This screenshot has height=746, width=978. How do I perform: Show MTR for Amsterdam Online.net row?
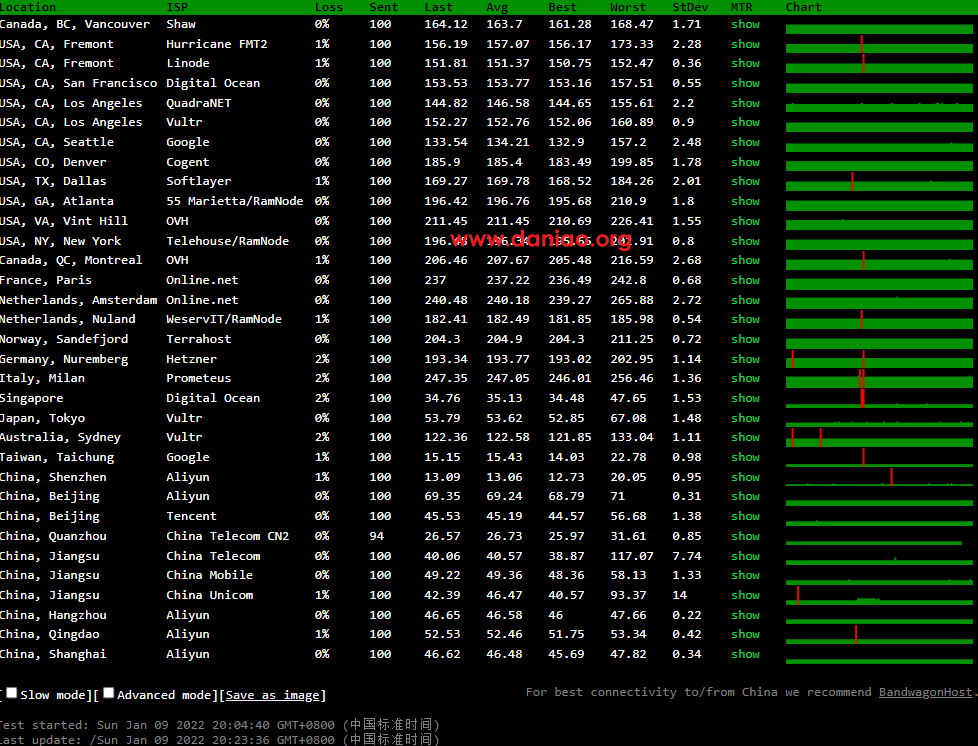tap(745, 300)
